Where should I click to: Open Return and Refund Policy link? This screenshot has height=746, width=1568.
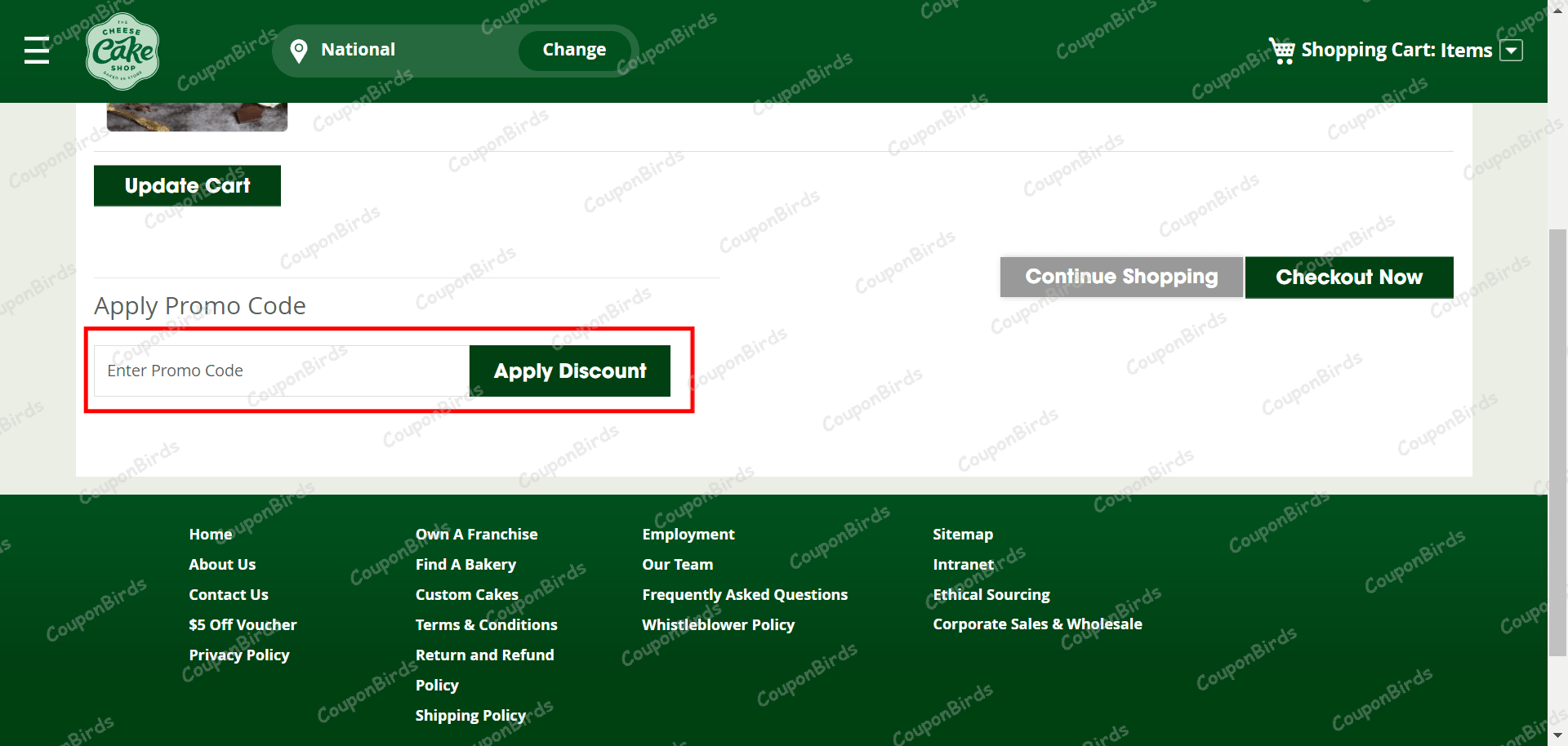pyautogui.click(x=484, y=670)
